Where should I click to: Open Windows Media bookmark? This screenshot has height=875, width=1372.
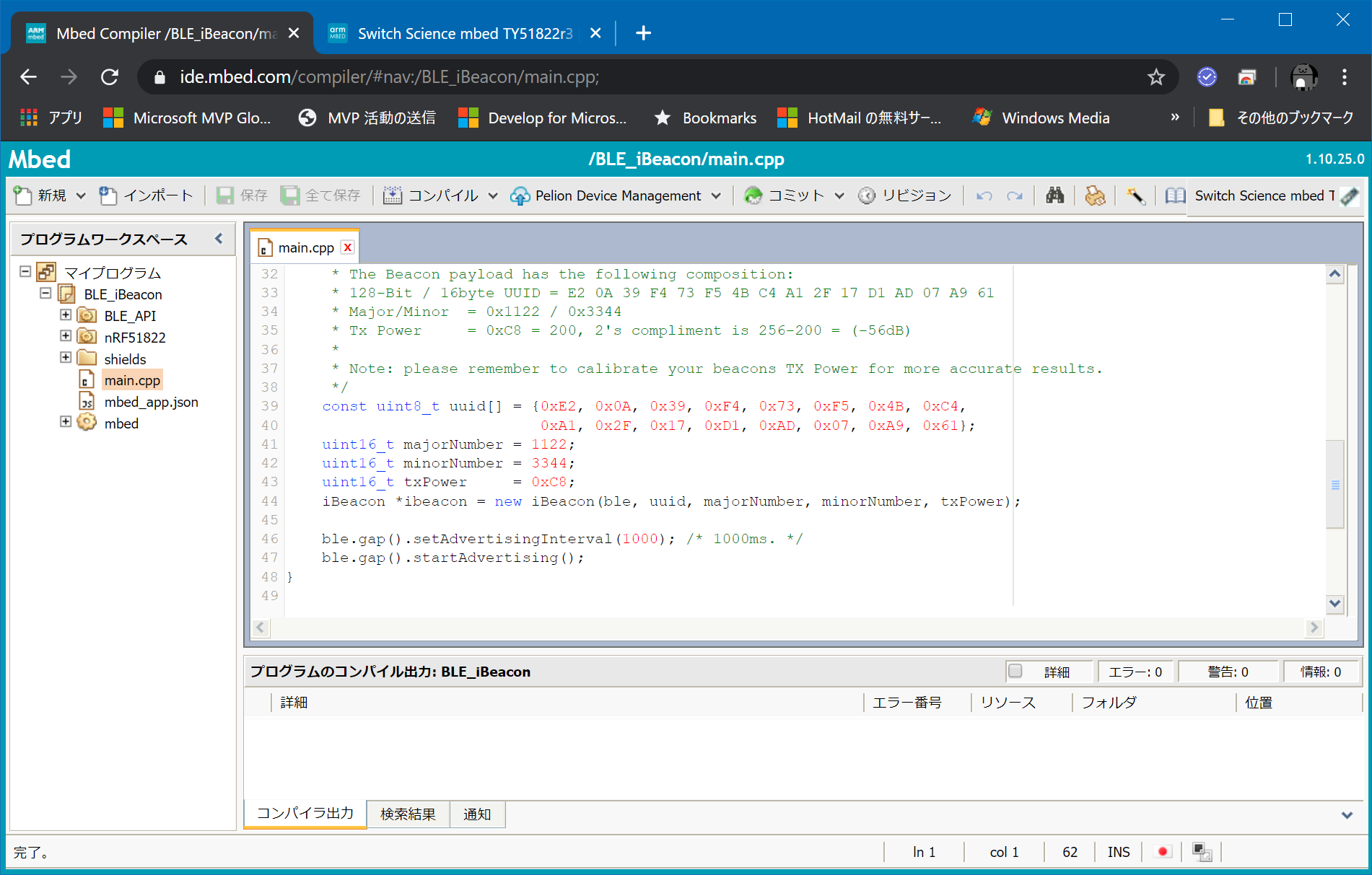[1041, 118]
